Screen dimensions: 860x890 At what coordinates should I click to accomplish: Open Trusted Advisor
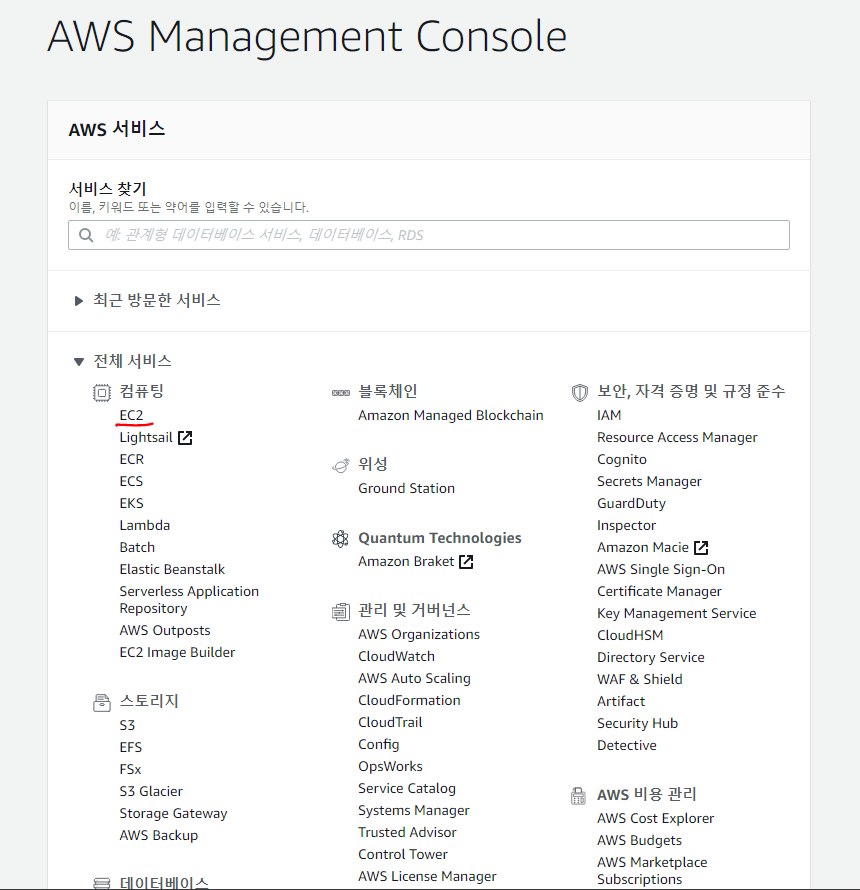(408, 833)
